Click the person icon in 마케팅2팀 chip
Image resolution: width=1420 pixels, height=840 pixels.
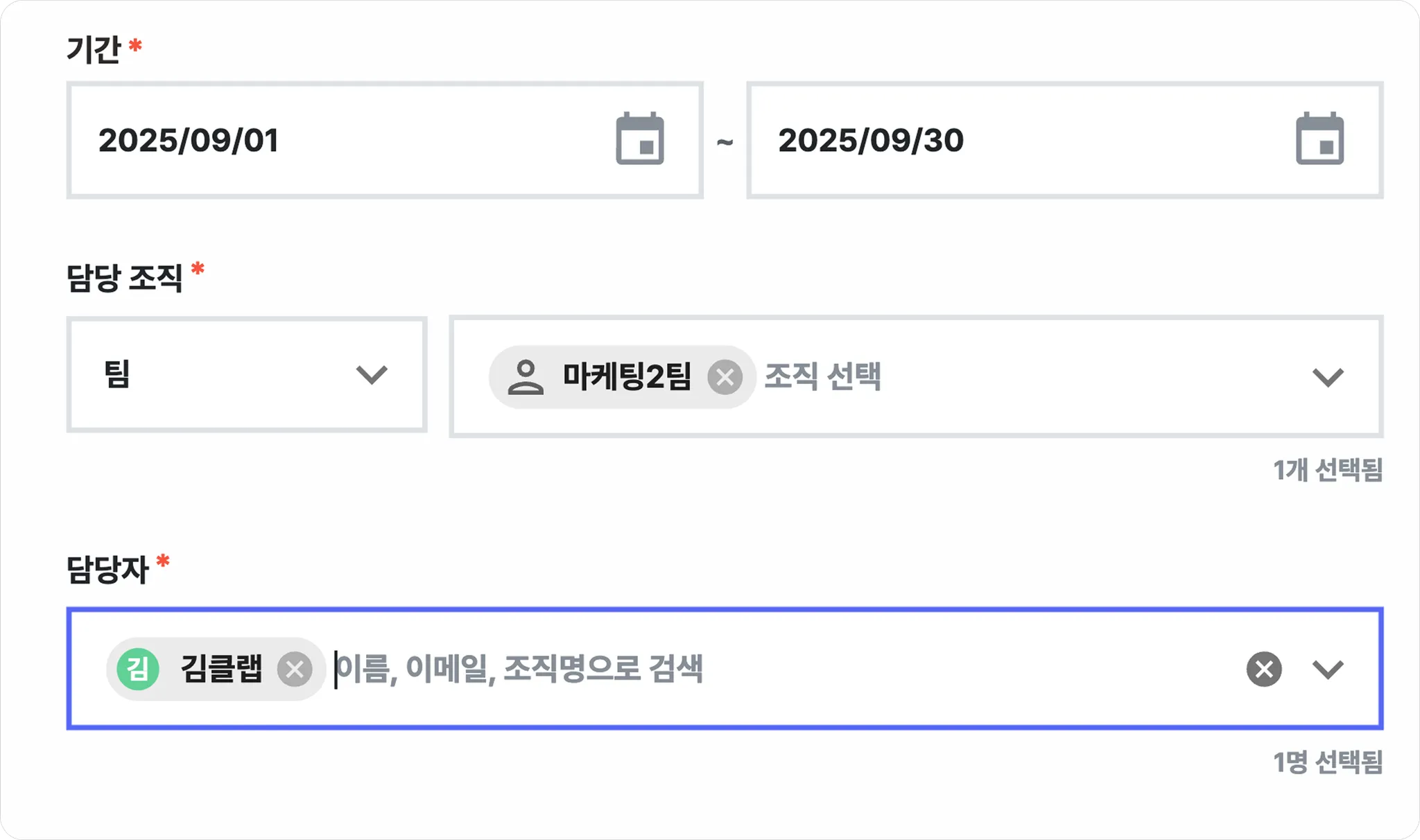point(526,377)
